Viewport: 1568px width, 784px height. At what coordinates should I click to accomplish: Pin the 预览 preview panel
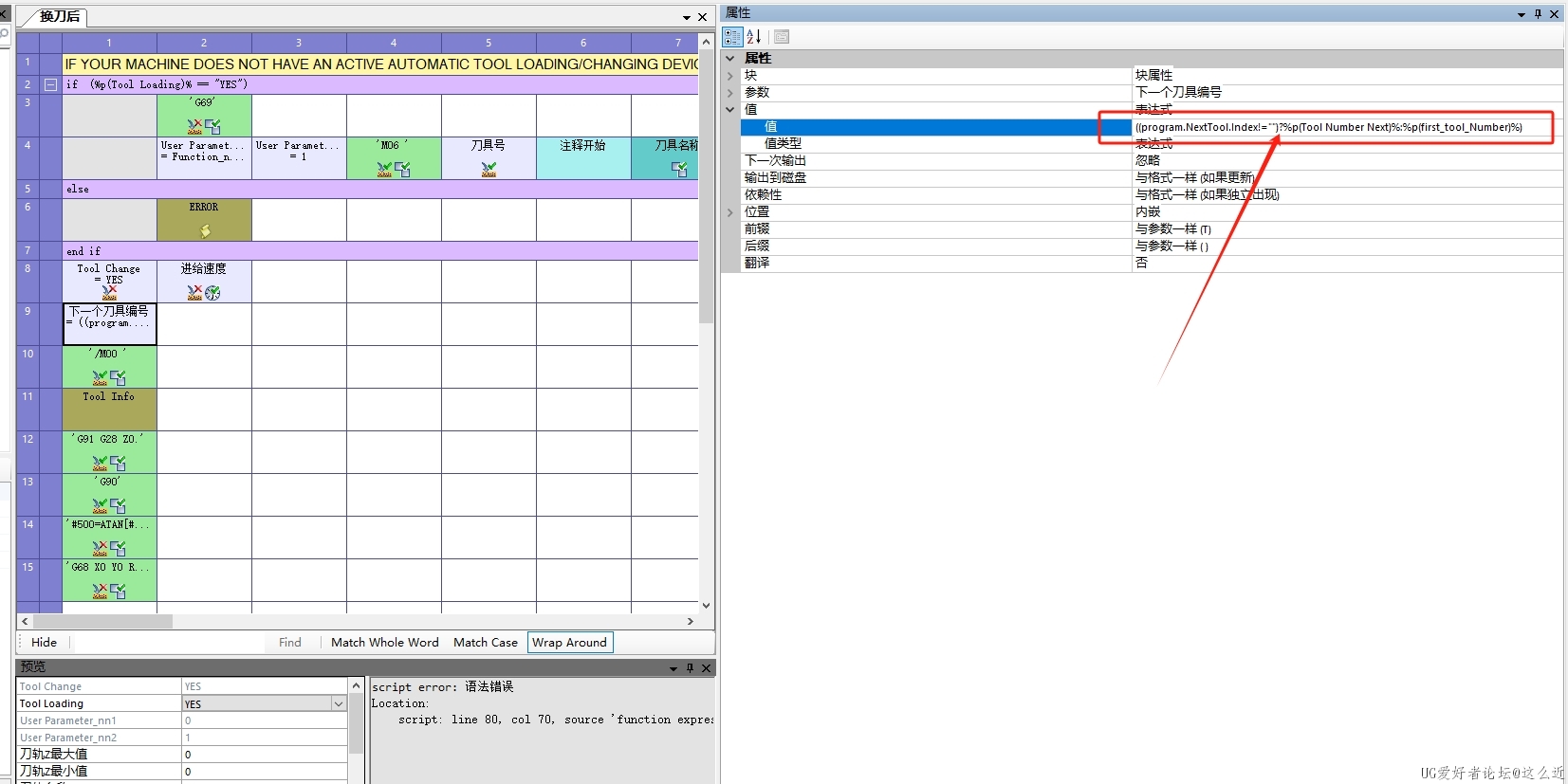tap(690, 667)
